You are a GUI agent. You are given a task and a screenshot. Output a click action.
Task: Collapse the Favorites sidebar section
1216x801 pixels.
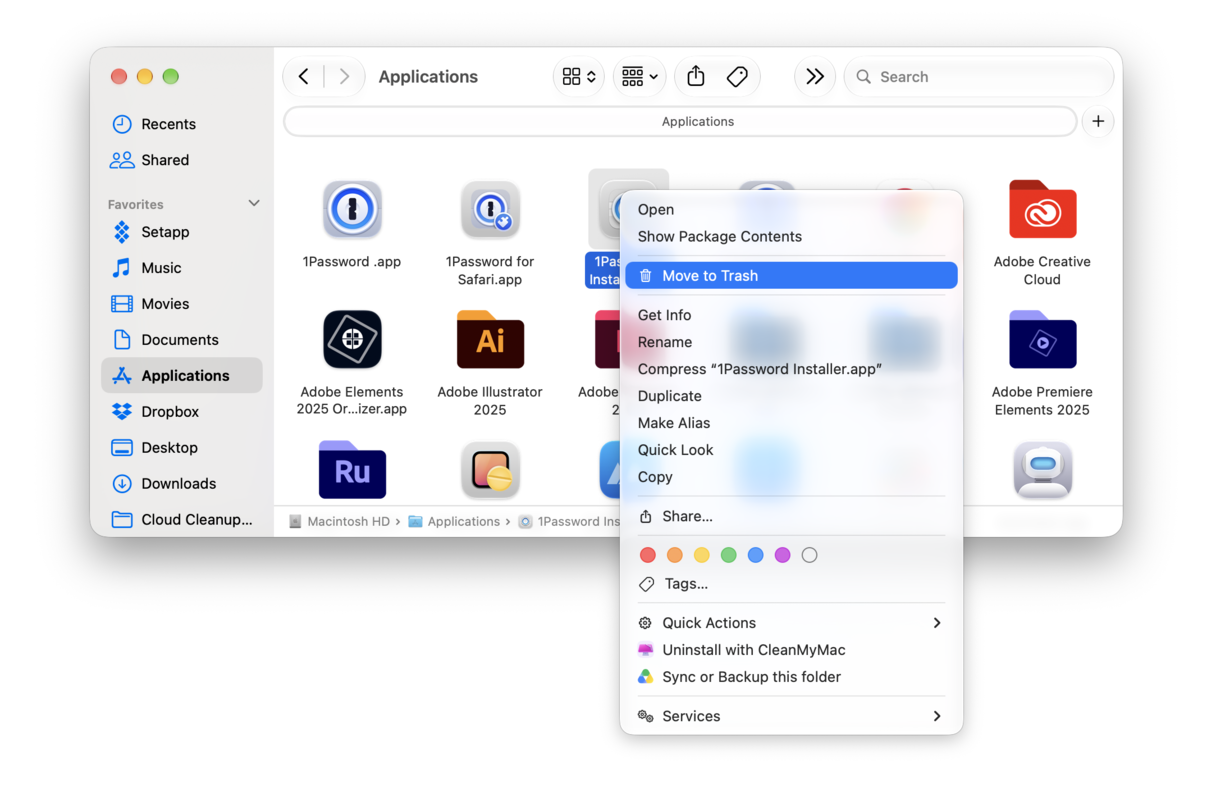(254, 203)
